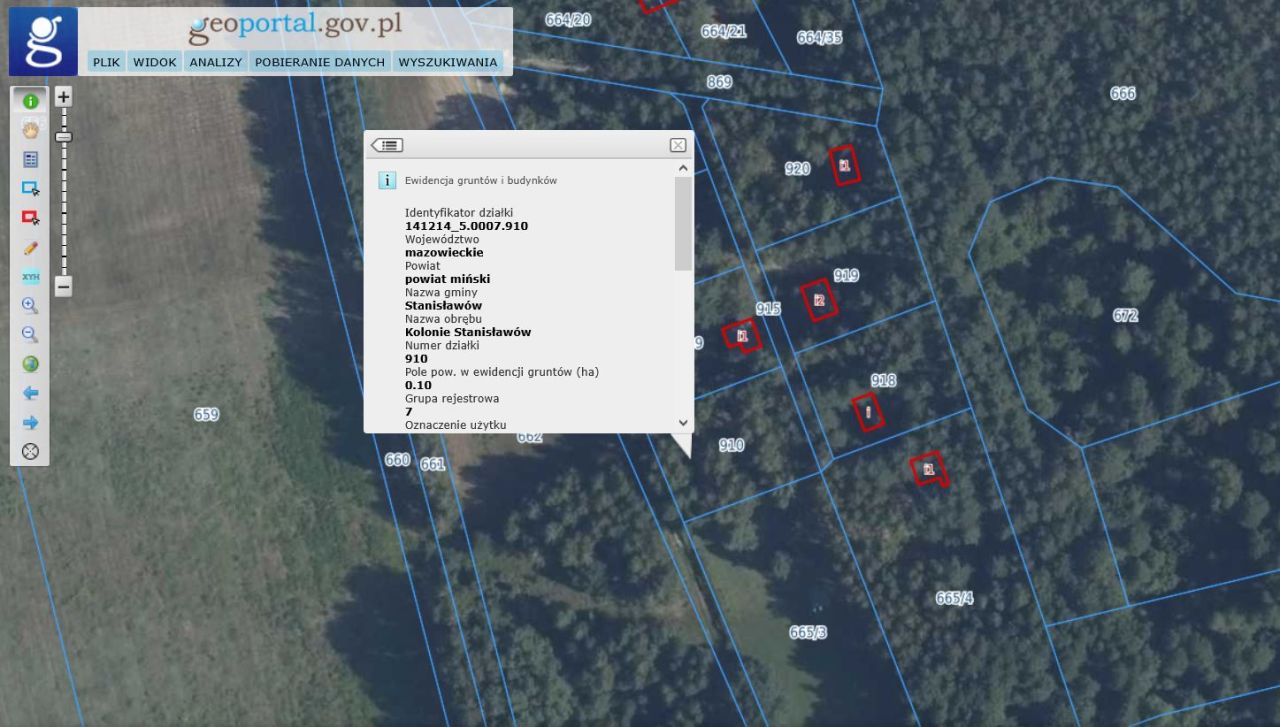Image resolution: width=1280 pixels, height=727 pixels.
Task: Zoom out with the minus button
Action: coord(63,287)
